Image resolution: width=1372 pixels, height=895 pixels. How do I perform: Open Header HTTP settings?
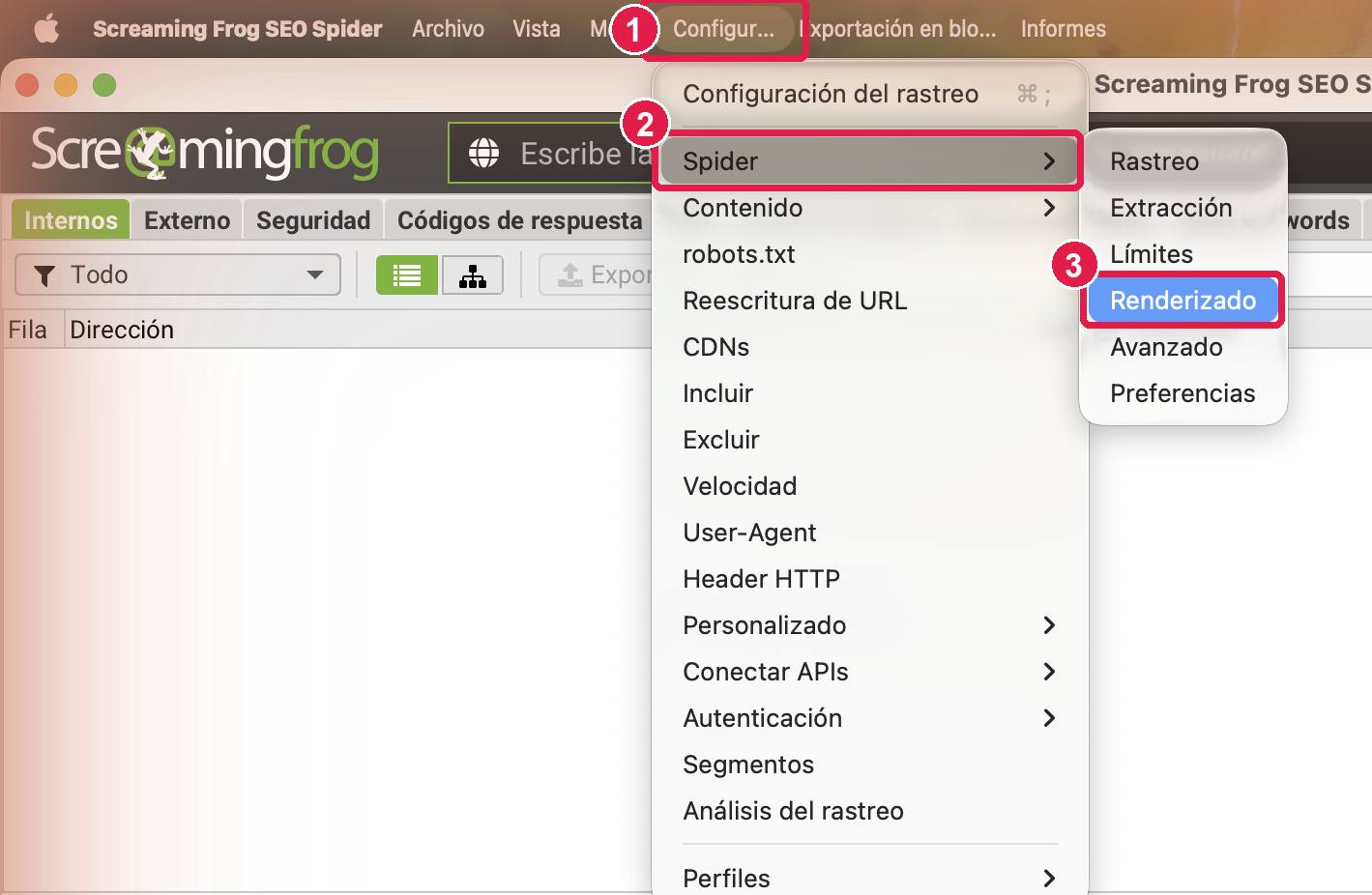point(869,579)
